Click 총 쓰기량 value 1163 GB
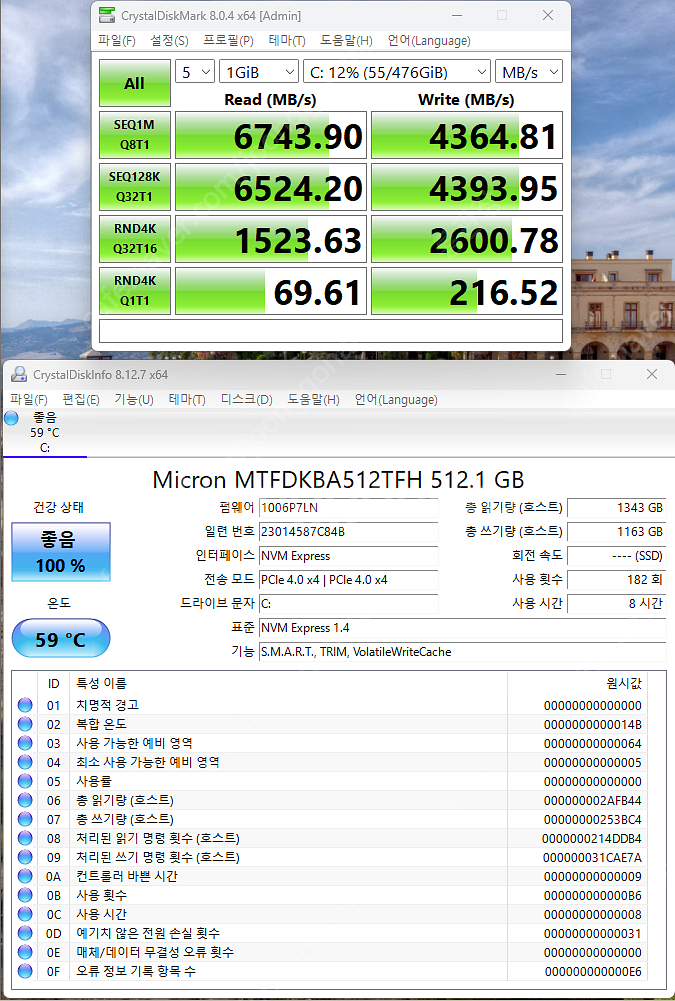This screenshot has width=675, height=1001. pyautogui.click(x=616, y=532)
